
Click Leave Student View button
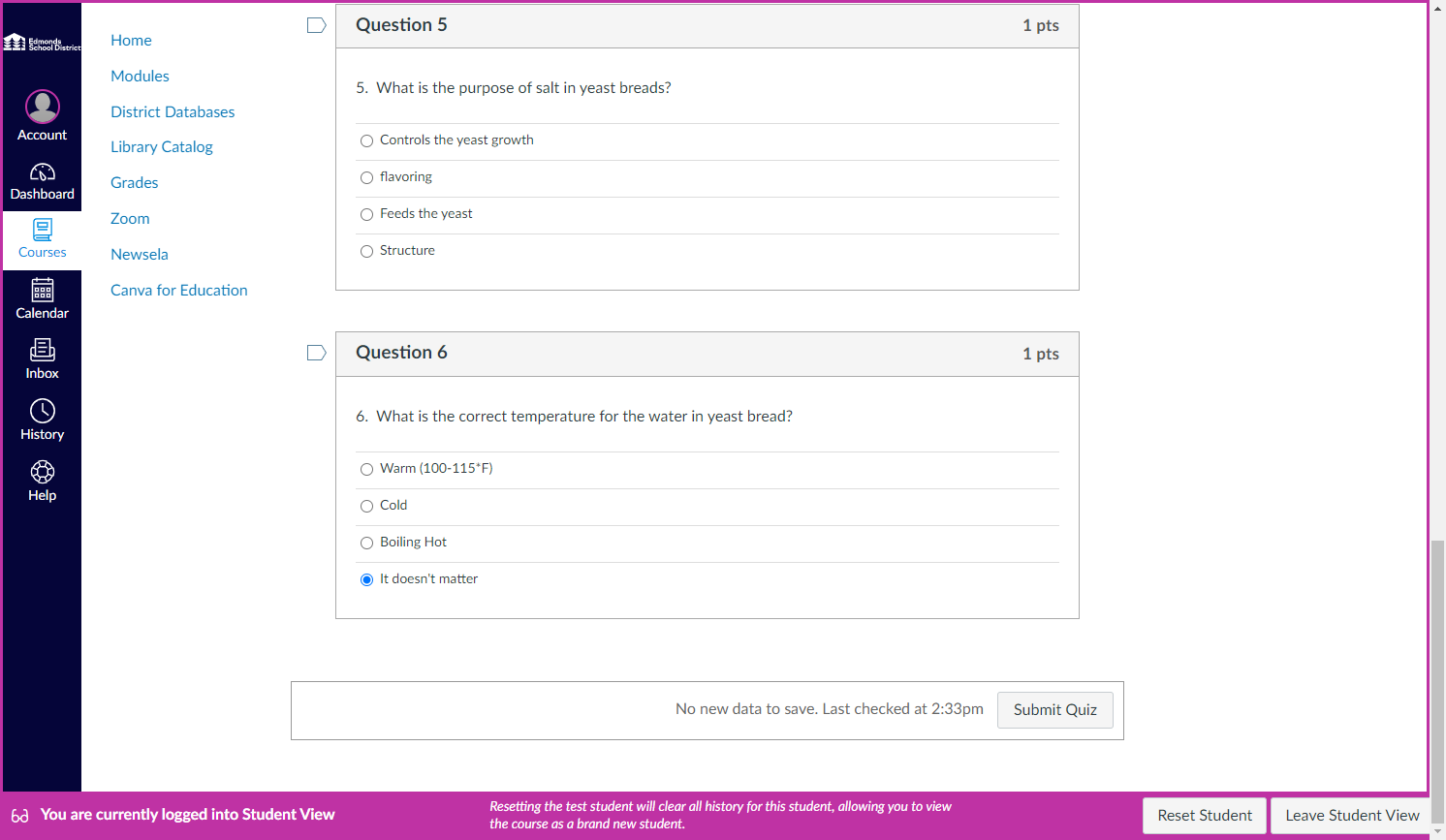(1352, 816)
